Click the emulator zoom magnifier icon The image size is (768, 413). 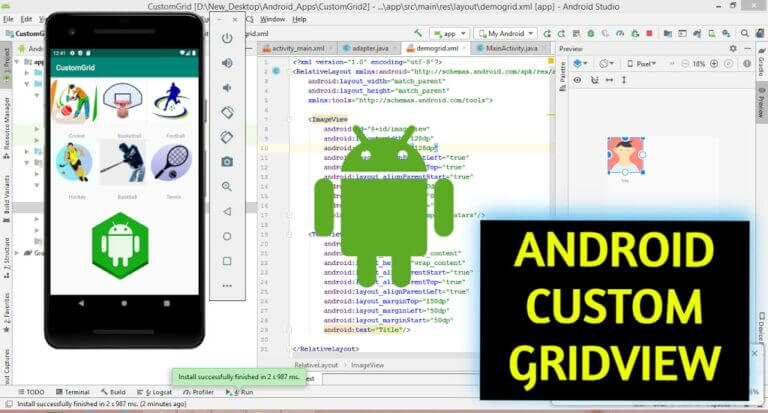227,187
